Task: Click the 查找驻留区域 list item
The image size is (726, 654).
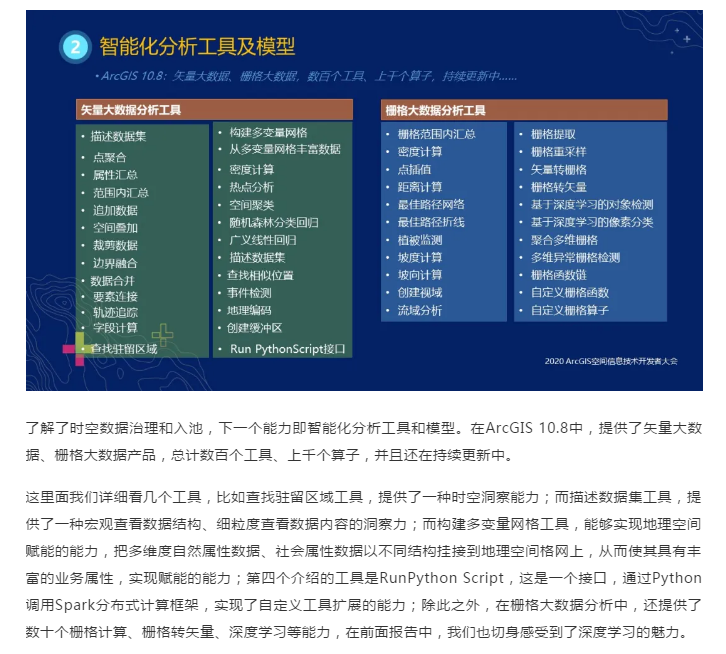Action: [x=124, y=349]
